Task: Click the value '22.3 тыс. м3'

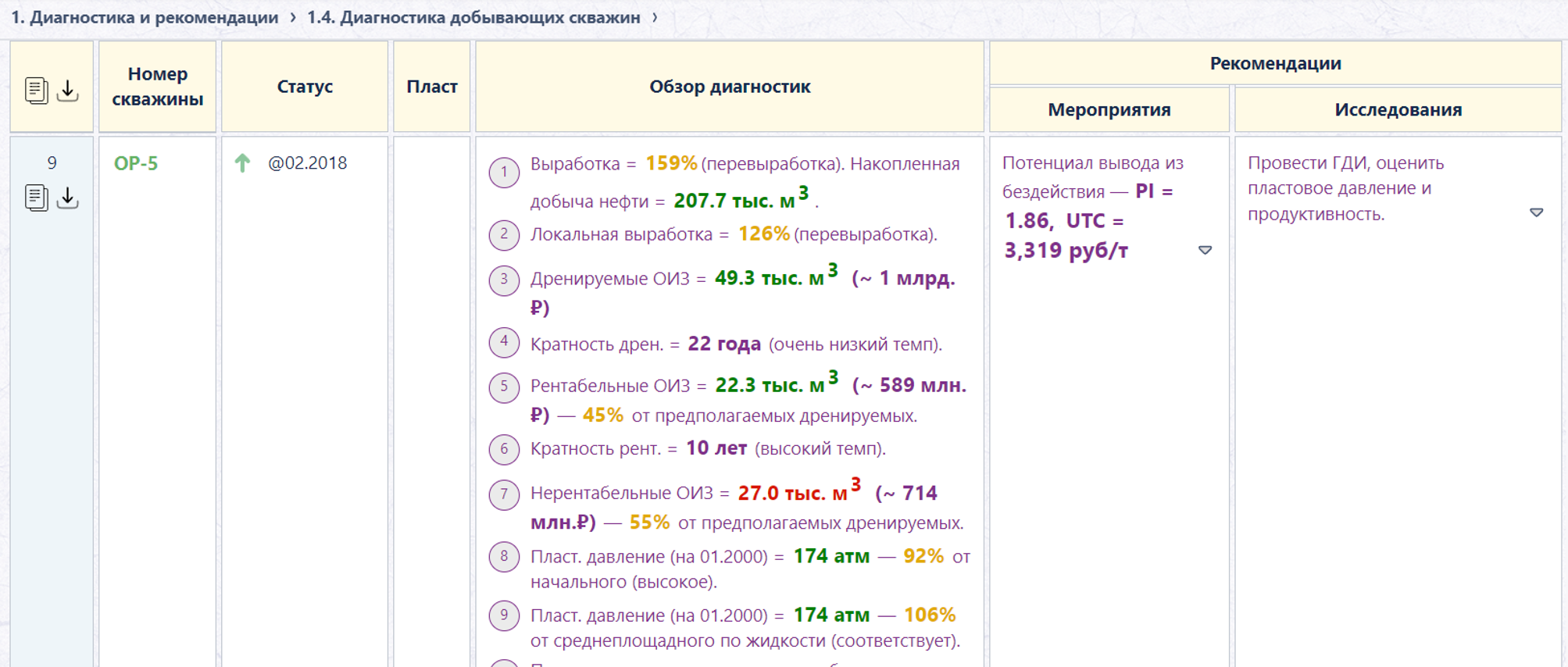Action: 777,383
